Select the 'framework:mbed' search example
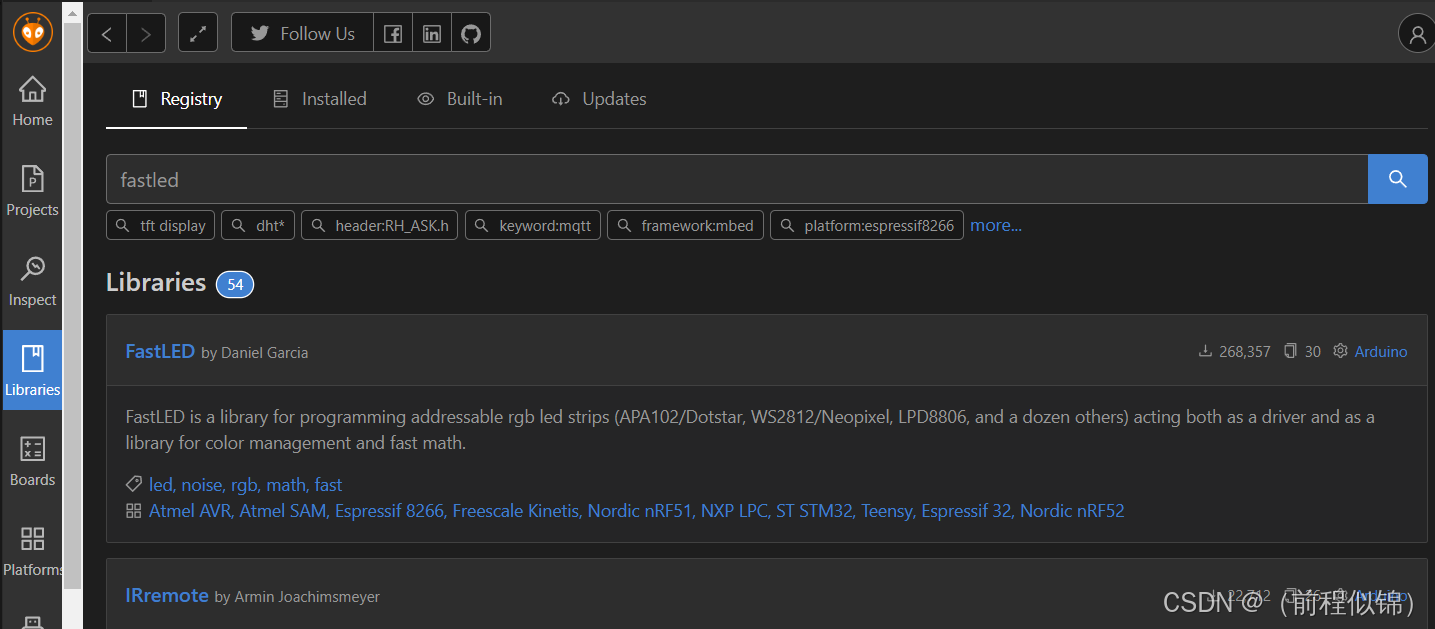 point(686,226)
